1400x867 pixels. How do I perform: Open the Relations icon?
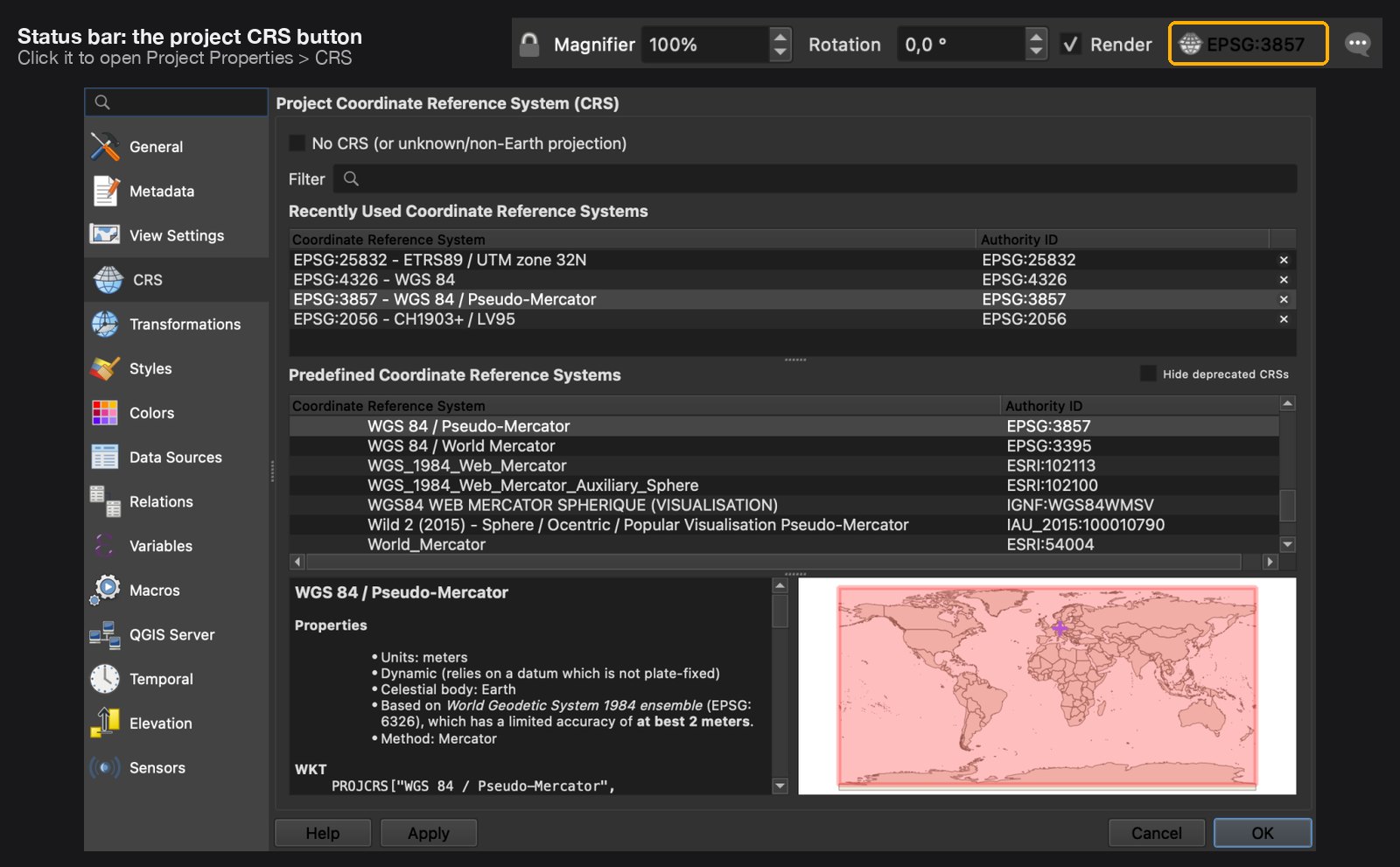click(x=105, y=501)
